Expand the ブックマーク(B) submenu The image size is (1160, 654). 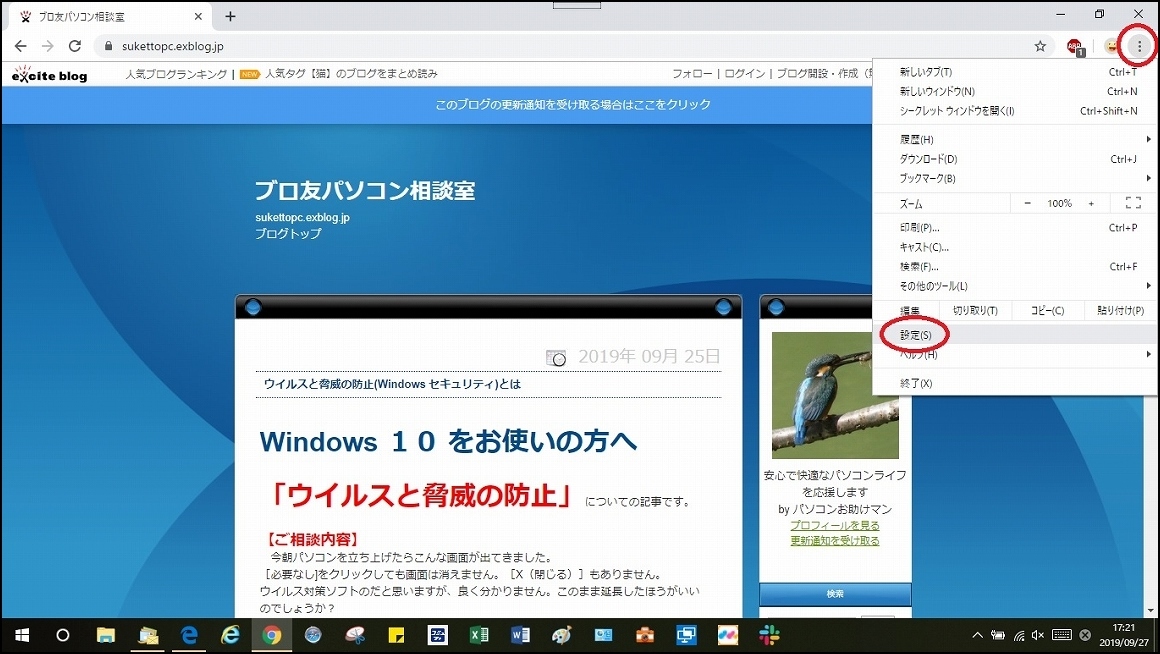pos(1017,178)
